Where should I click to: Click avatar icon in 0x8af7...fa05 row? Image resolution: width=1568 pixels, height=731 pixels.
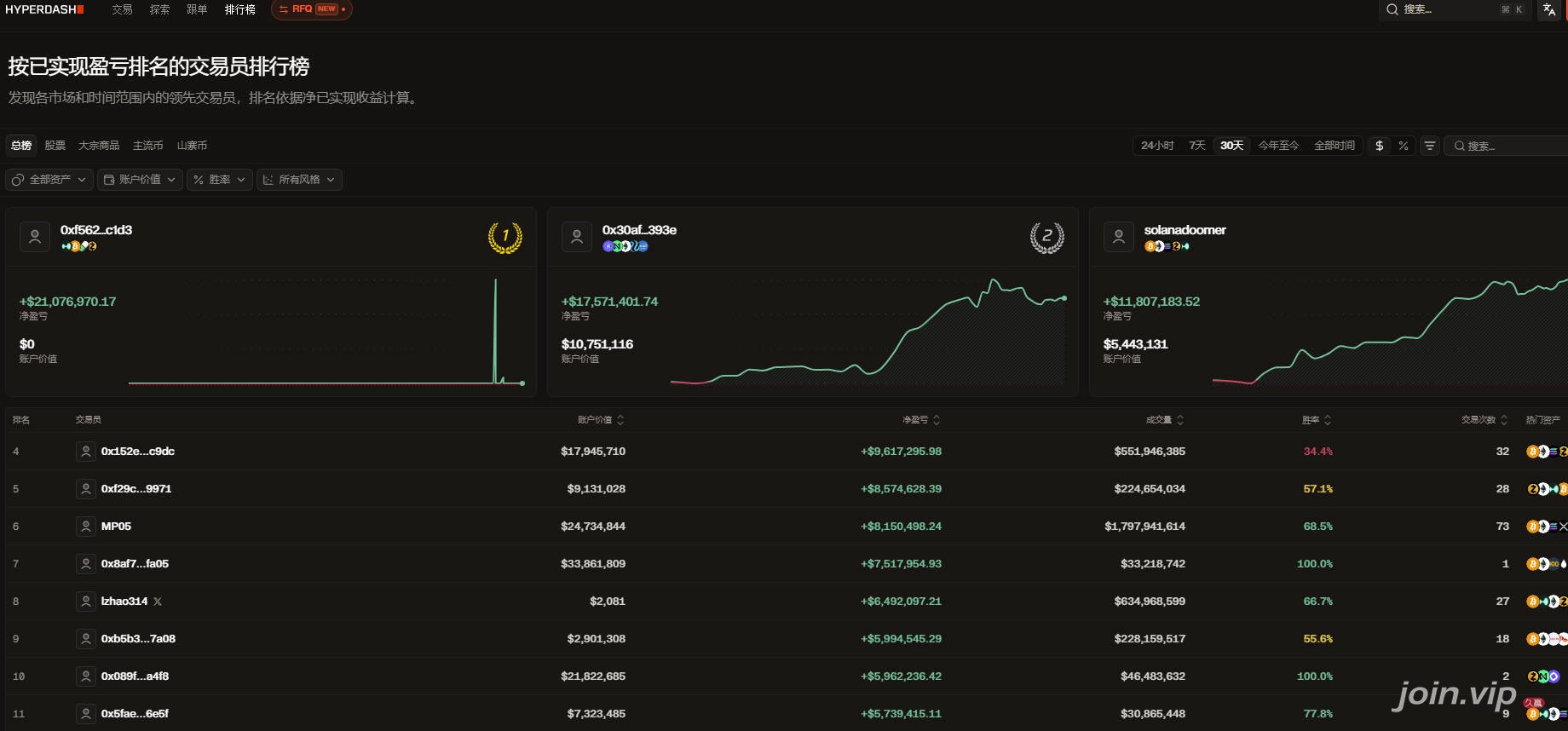tap(86, 564)
